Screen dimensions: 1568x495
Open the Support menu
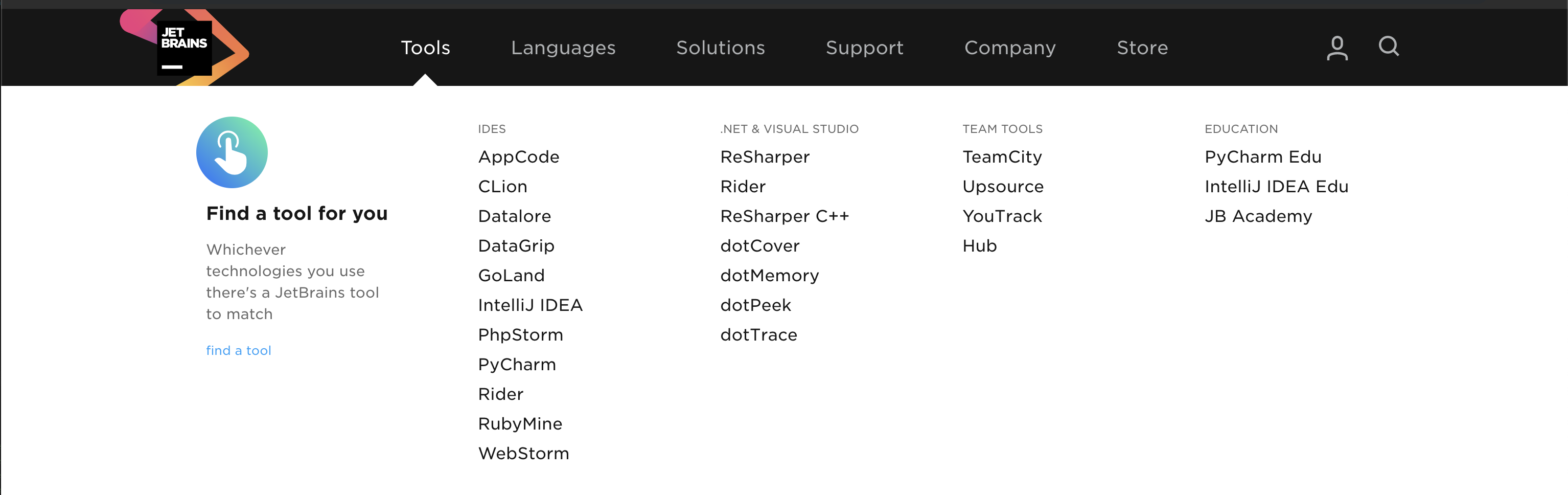click(864, 48)
